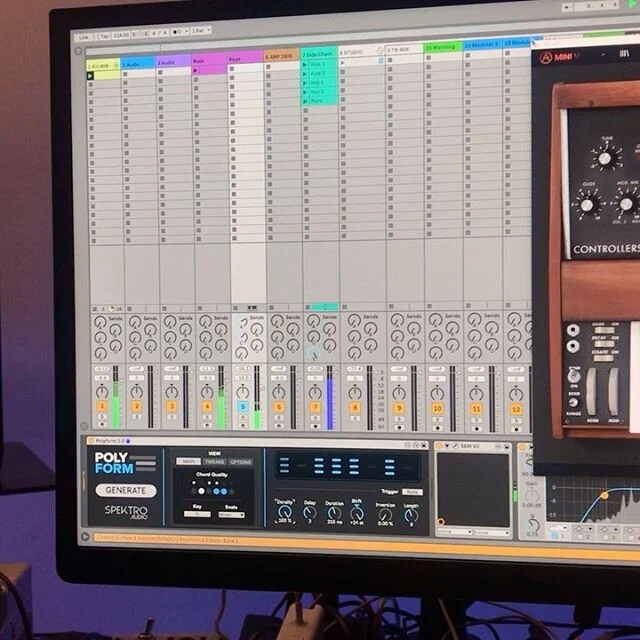This screenshot has width=640, height=640.
Task: Solo track 8 using its S button
Action: [x=355, y=419]
